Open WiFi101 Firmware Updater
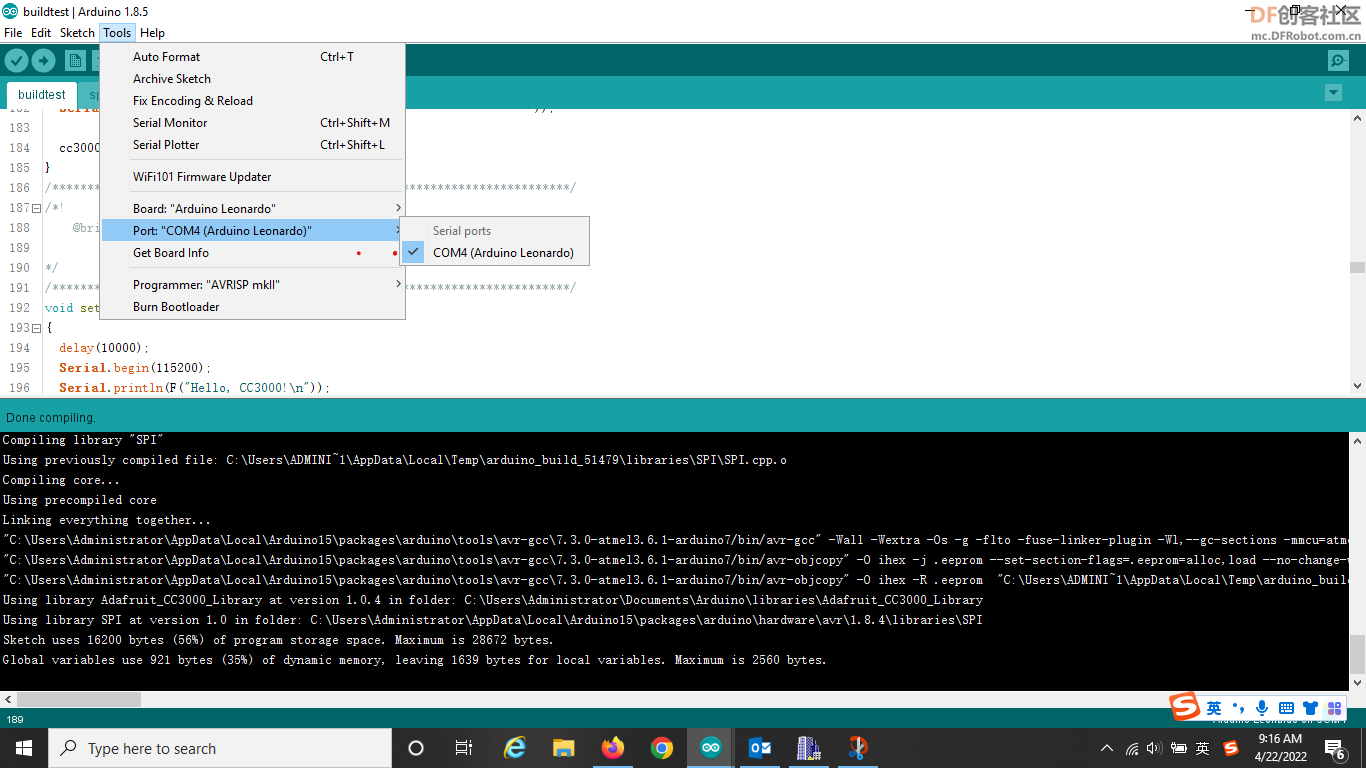 (x=253, y=177)
